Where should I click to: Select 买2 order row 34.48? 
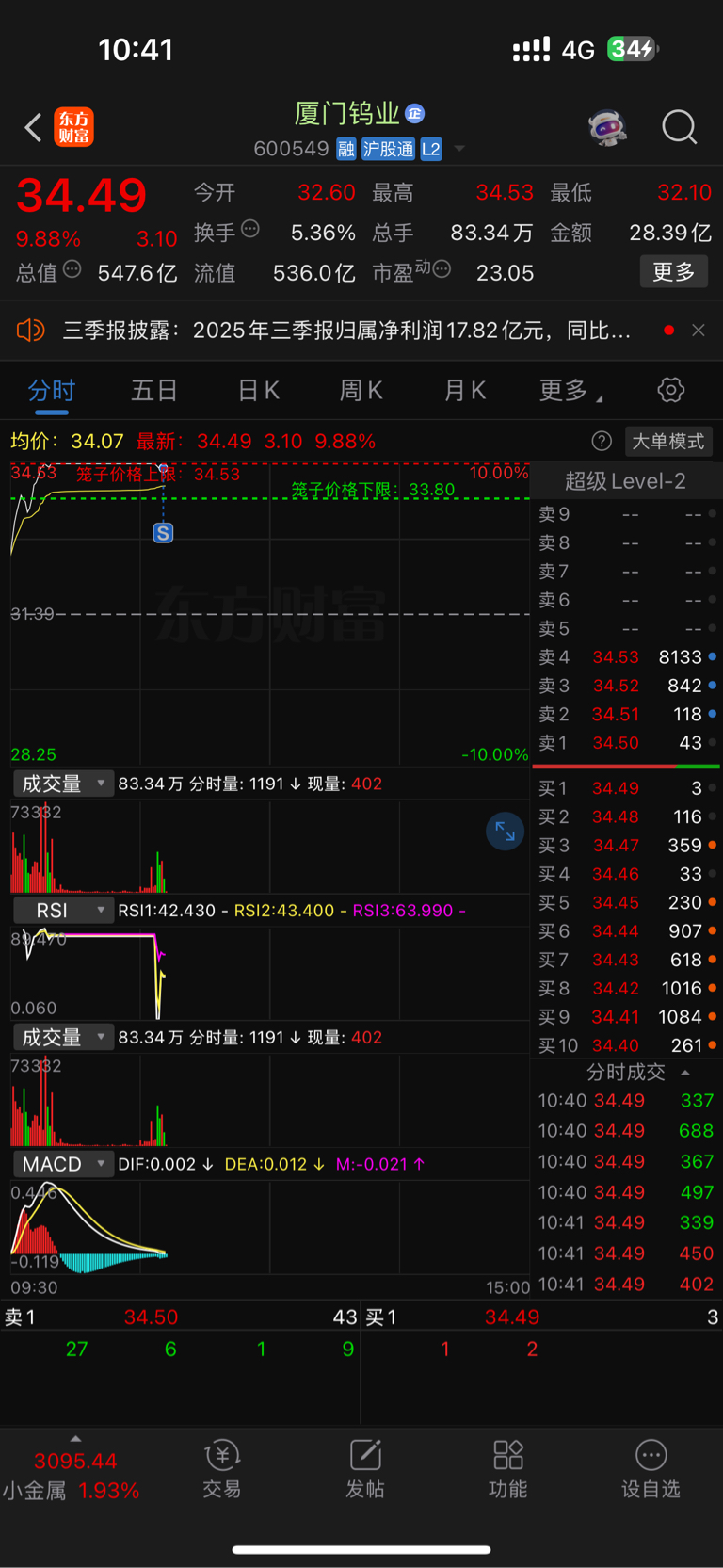click(x=627, y=816)
